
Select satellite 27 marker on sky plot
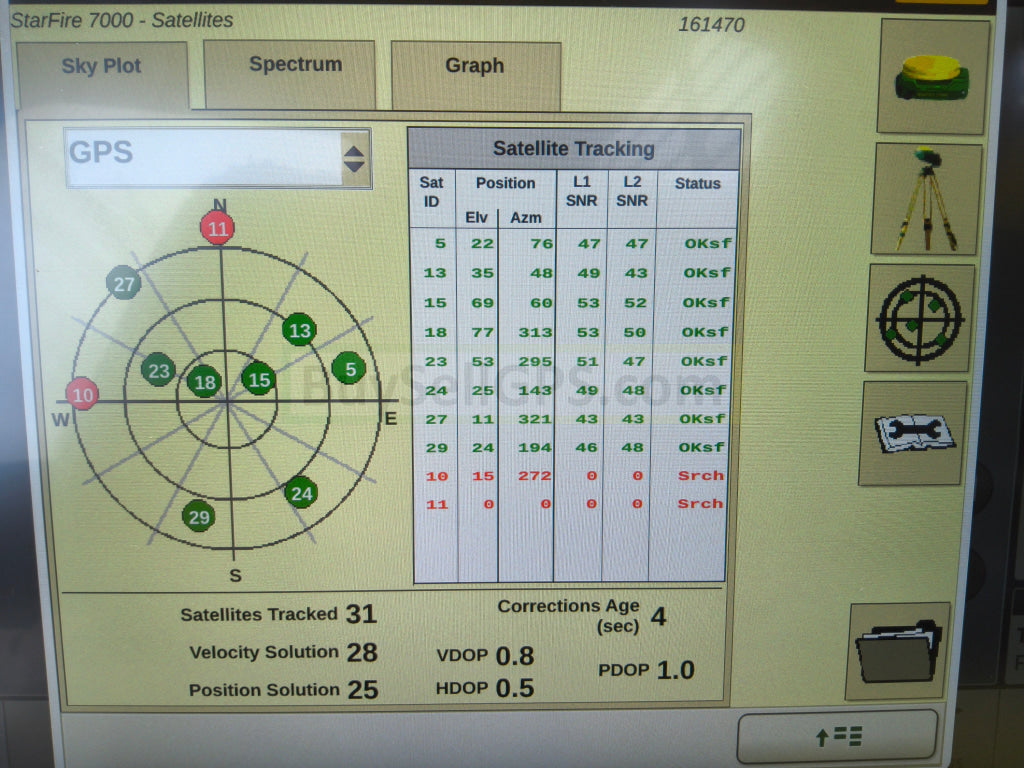[123, 283]
